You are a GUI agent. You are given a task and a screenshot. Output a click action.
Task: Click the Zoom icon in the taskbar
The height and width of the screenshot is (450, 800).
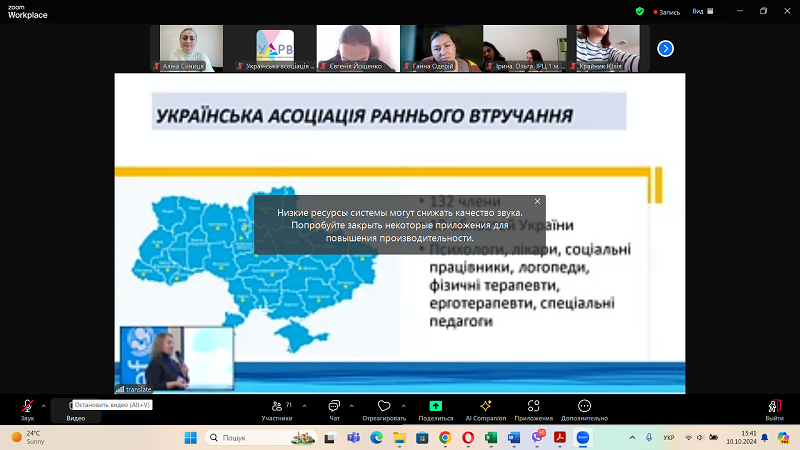click(x=583, y=438)
